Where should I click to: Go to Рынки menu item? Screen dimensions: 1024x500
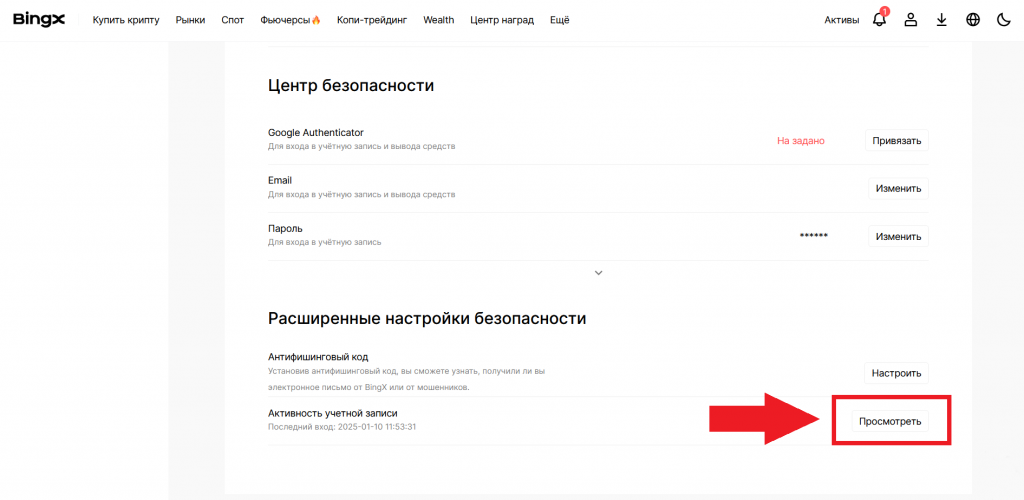pos(190,20)
